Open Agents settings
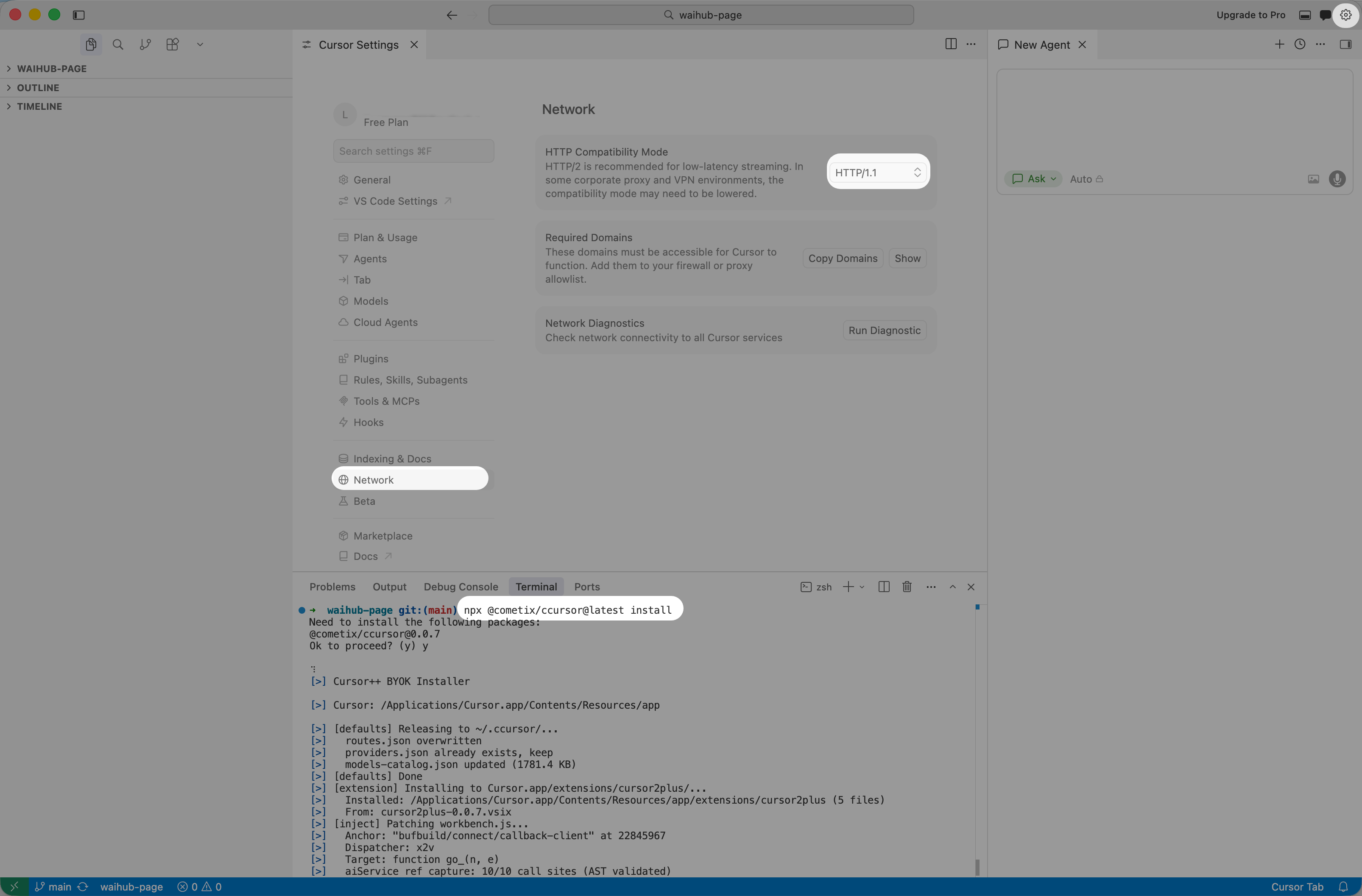Image resolution: width=1362 pixels, height=896 pixels. coord(413,259)
